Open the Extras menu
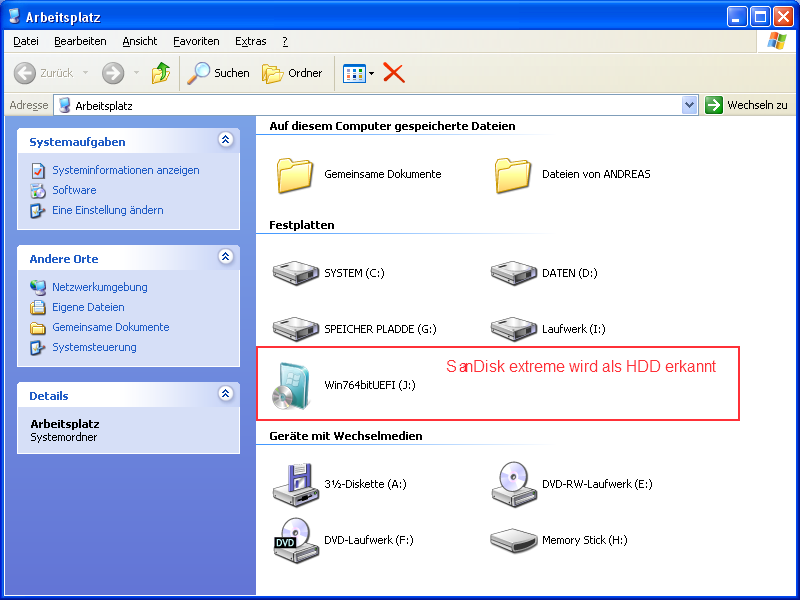Image resolution: width=800 pixels, height=600 pixels. (x=251, y=41)
